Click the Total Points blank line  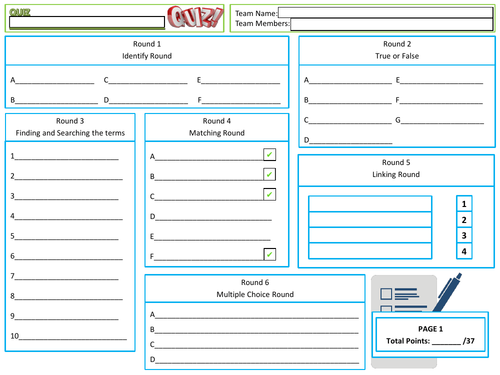(x=446, y=343)
